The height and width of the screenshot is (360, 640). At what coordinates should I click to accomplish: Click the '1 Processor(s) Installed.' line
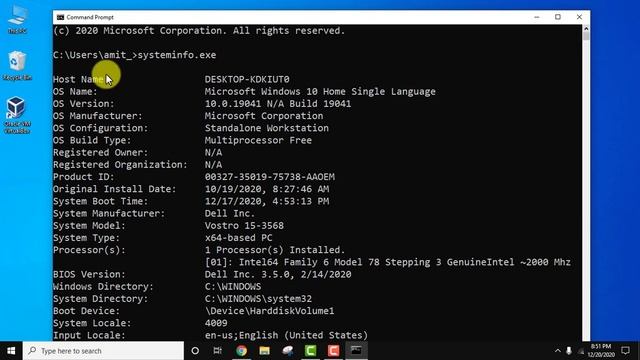pyautogui.click(x=275, y=250)
